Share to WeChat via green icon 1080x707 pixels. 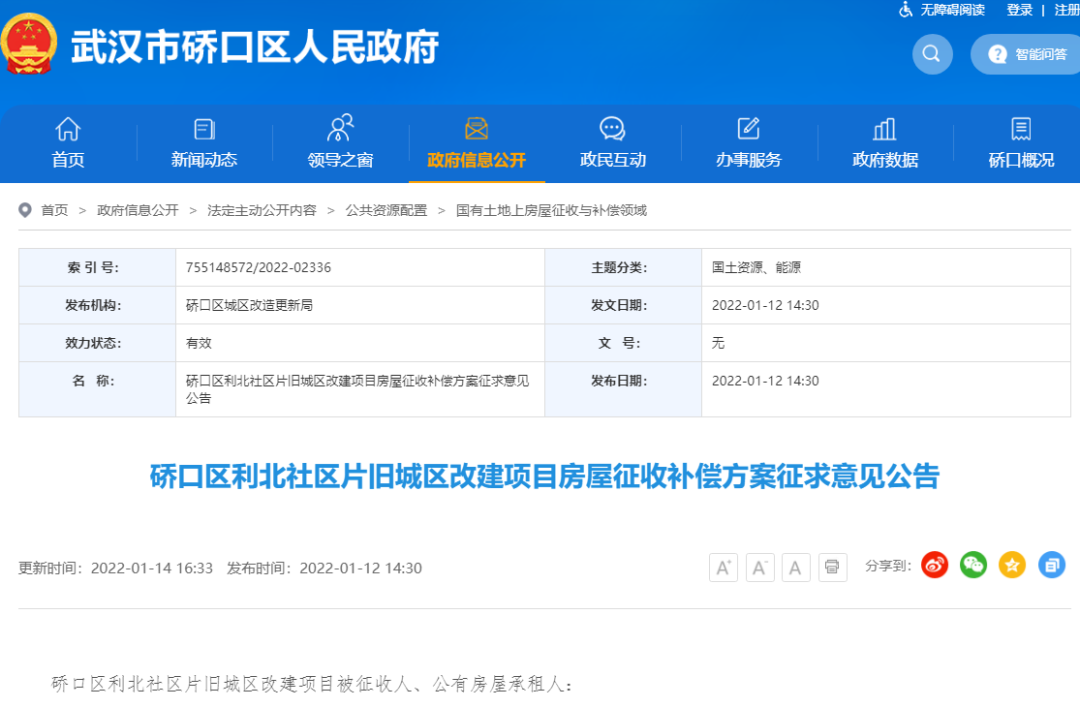click(973, 565)
